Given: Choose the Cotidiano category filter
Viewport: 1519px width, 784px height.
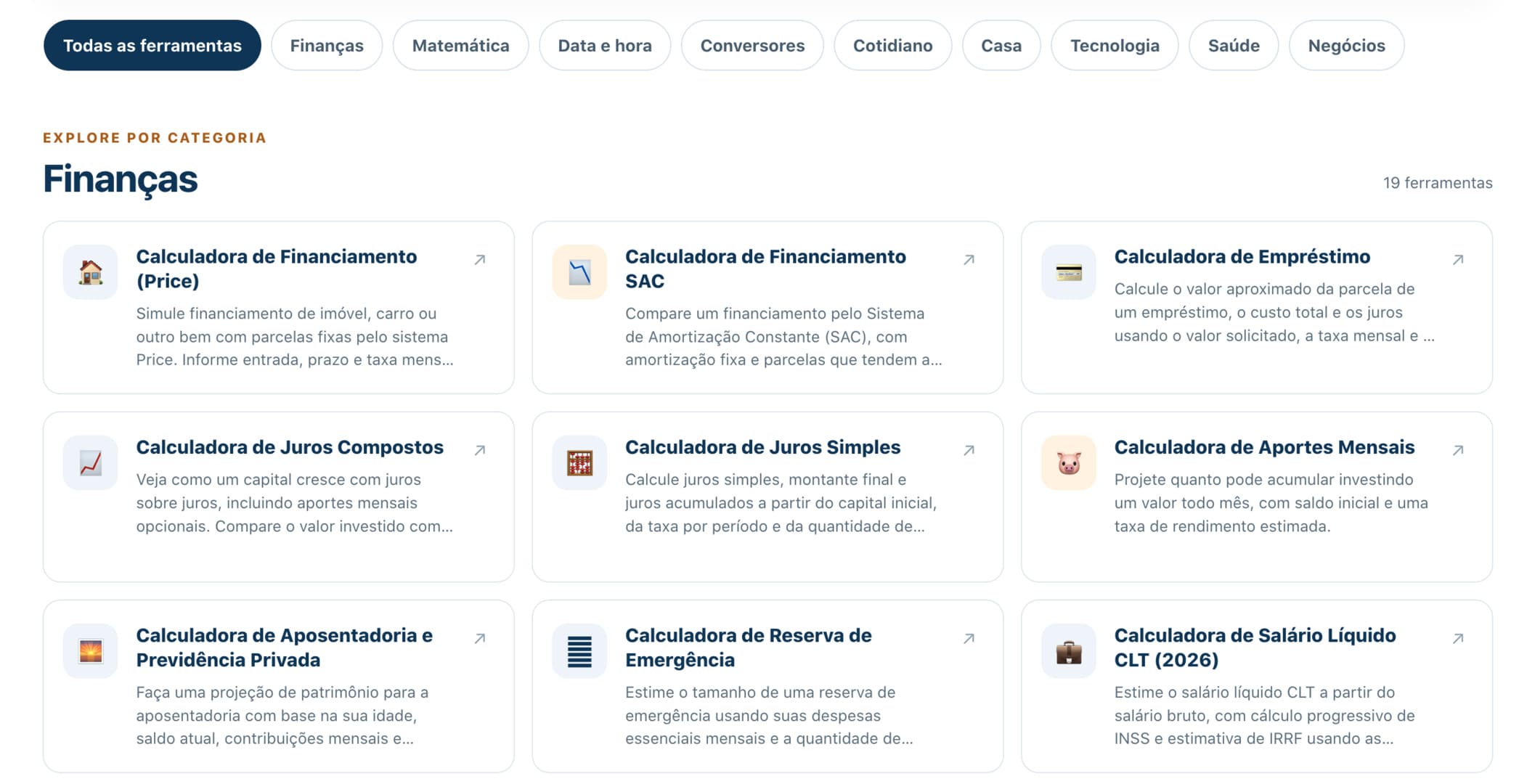Looking at the screenshot, I should point(892,45).
